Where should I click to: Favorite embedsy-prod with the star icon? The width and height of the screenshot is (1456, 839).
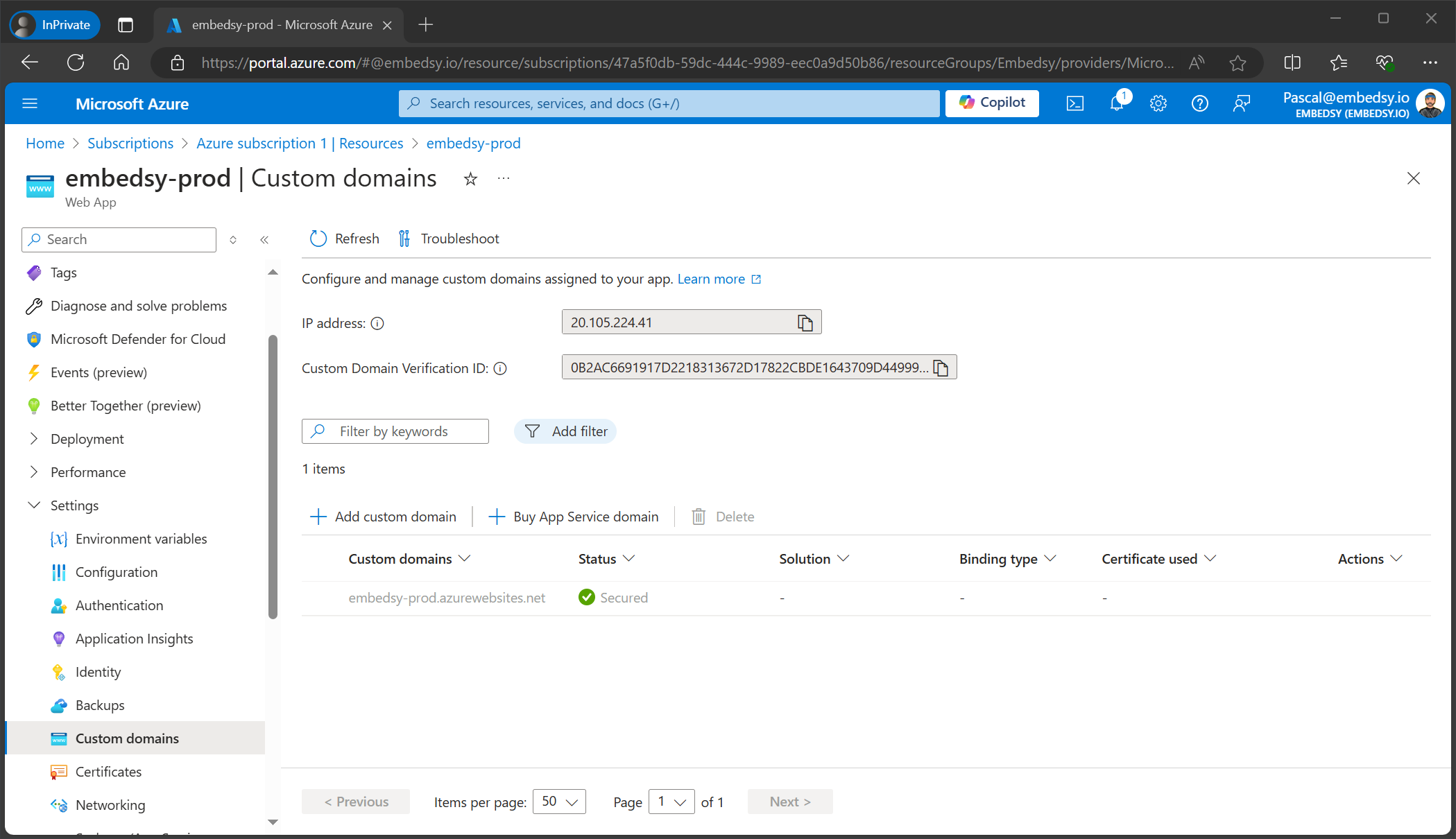click(x=470, y=179)
